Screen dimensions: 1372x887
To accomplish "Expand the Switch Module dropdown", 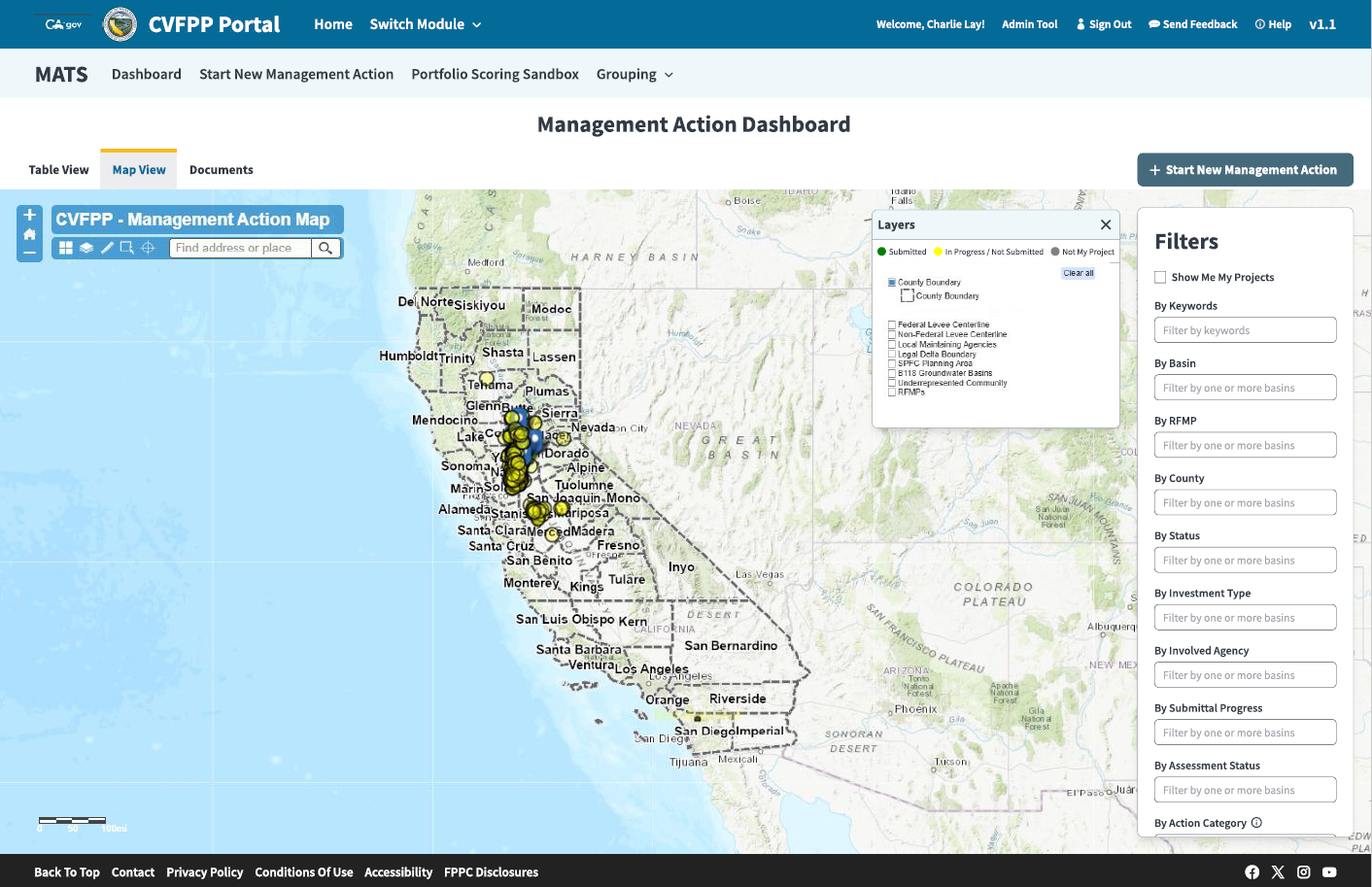I will point(425,24).
